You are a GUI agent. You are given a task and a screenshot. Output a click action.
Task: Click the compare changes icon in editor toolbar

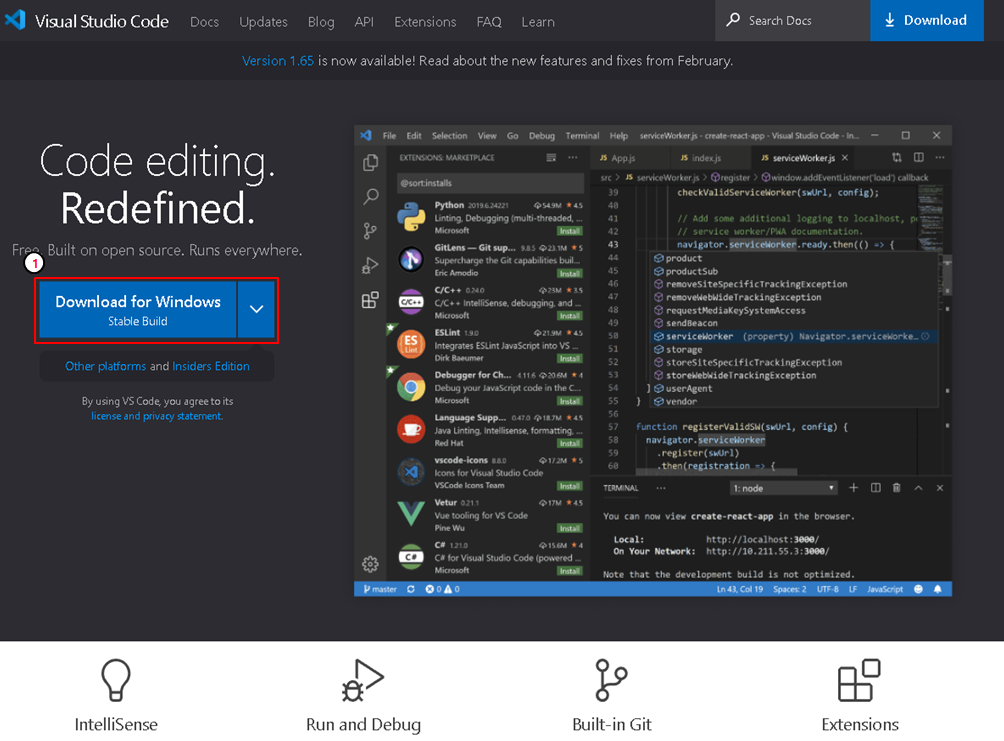(897, 158)
